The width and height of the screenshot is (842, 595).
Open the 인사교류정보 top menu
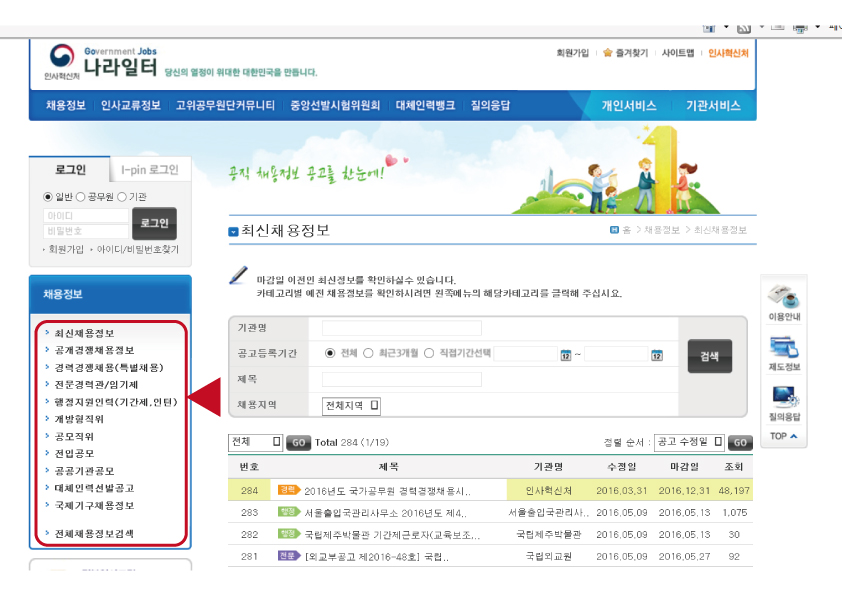pos(130,105)
